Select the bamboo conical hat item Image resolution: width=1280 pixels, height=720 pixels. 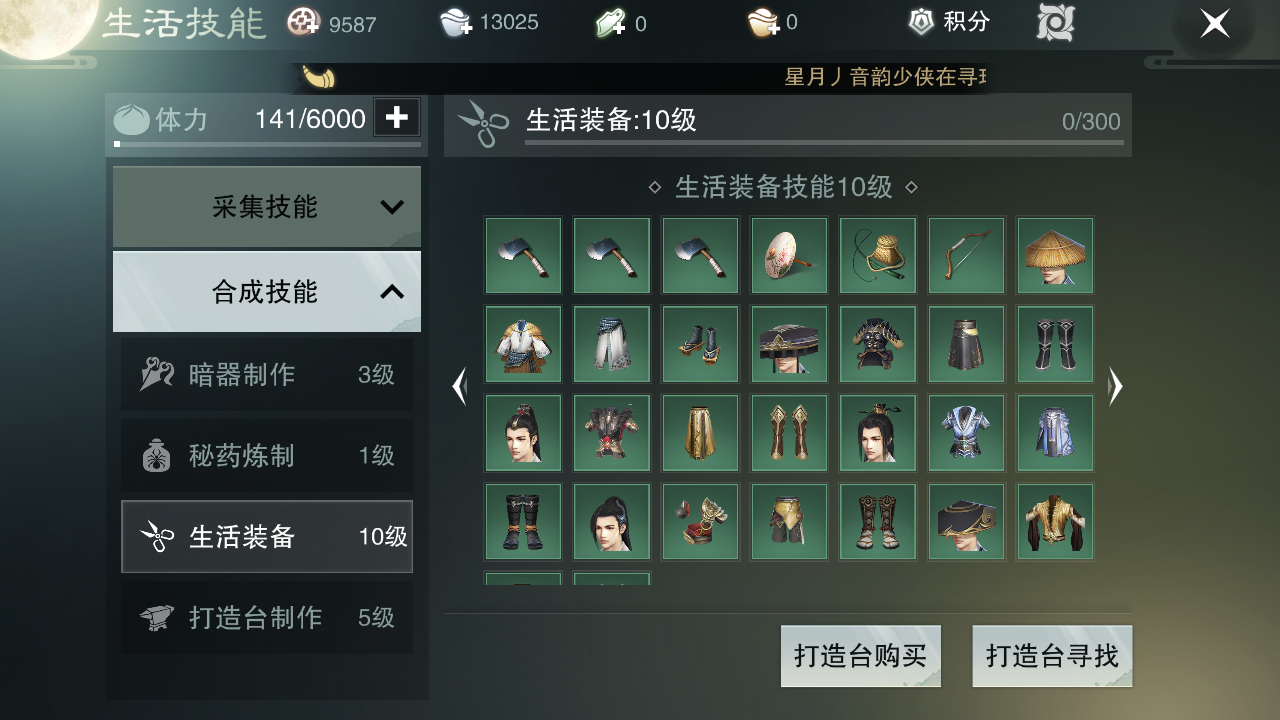pyautogui.click(x=1055, y=255)
